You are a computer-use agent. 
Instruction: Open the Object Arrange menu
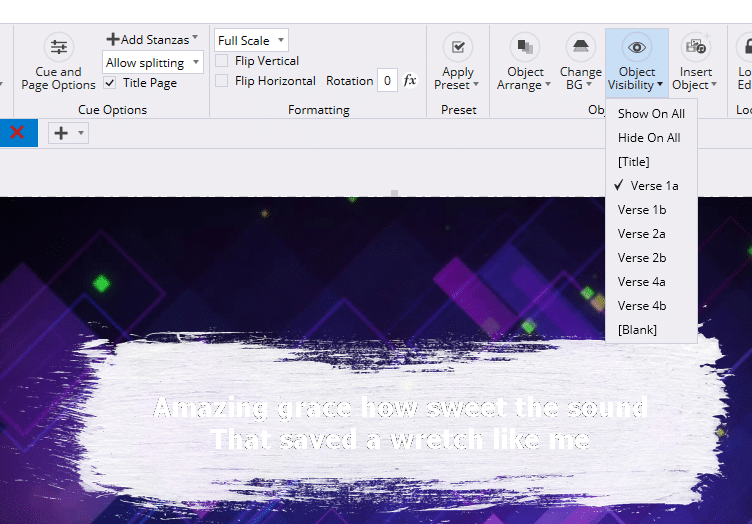pos(524,61)
